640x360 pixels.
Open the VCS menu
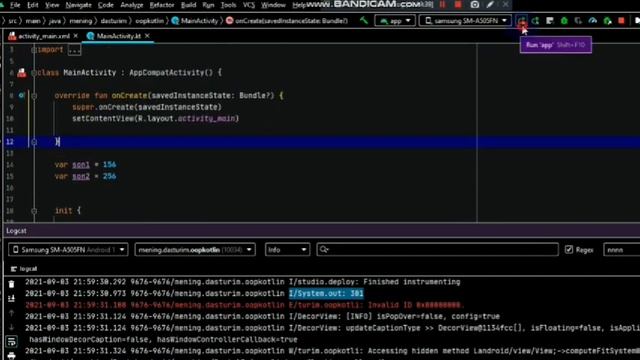point(249,5)
